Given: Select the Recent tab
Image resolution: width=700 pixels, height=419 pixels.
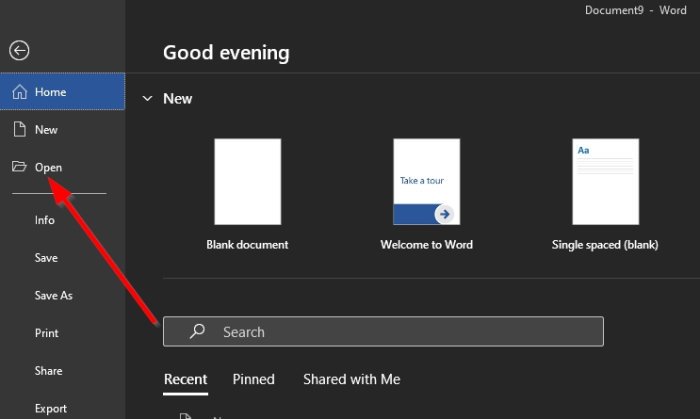Looking at the screenshot, I should coord(185,379).
